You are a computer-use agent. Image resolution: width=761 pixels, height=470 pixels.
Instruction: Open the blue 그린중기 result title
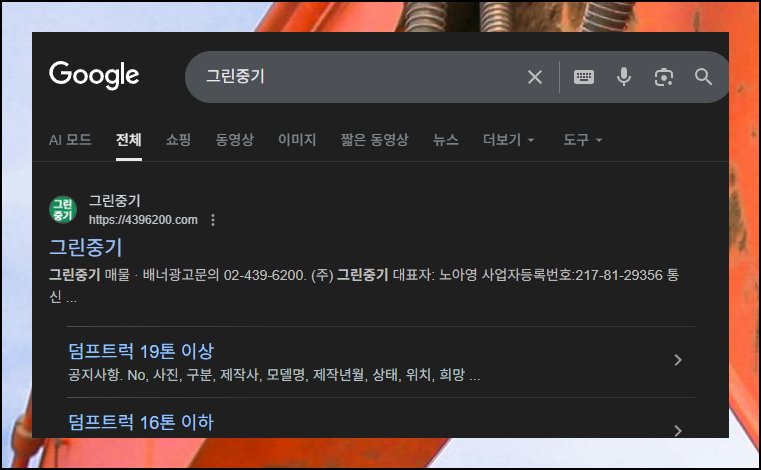(x=86, y=247)
